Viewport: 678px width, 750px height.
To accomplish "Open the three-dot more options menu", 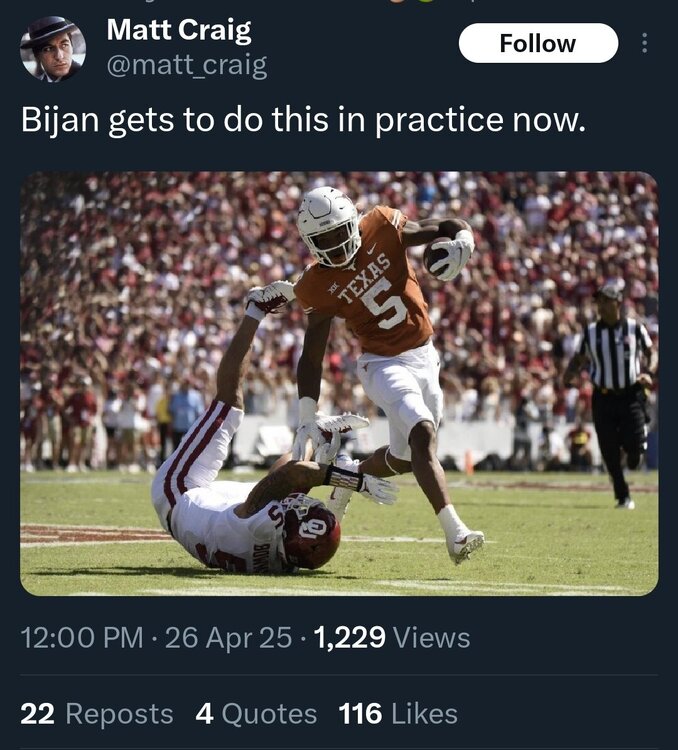I will click(x=644, y=44).
